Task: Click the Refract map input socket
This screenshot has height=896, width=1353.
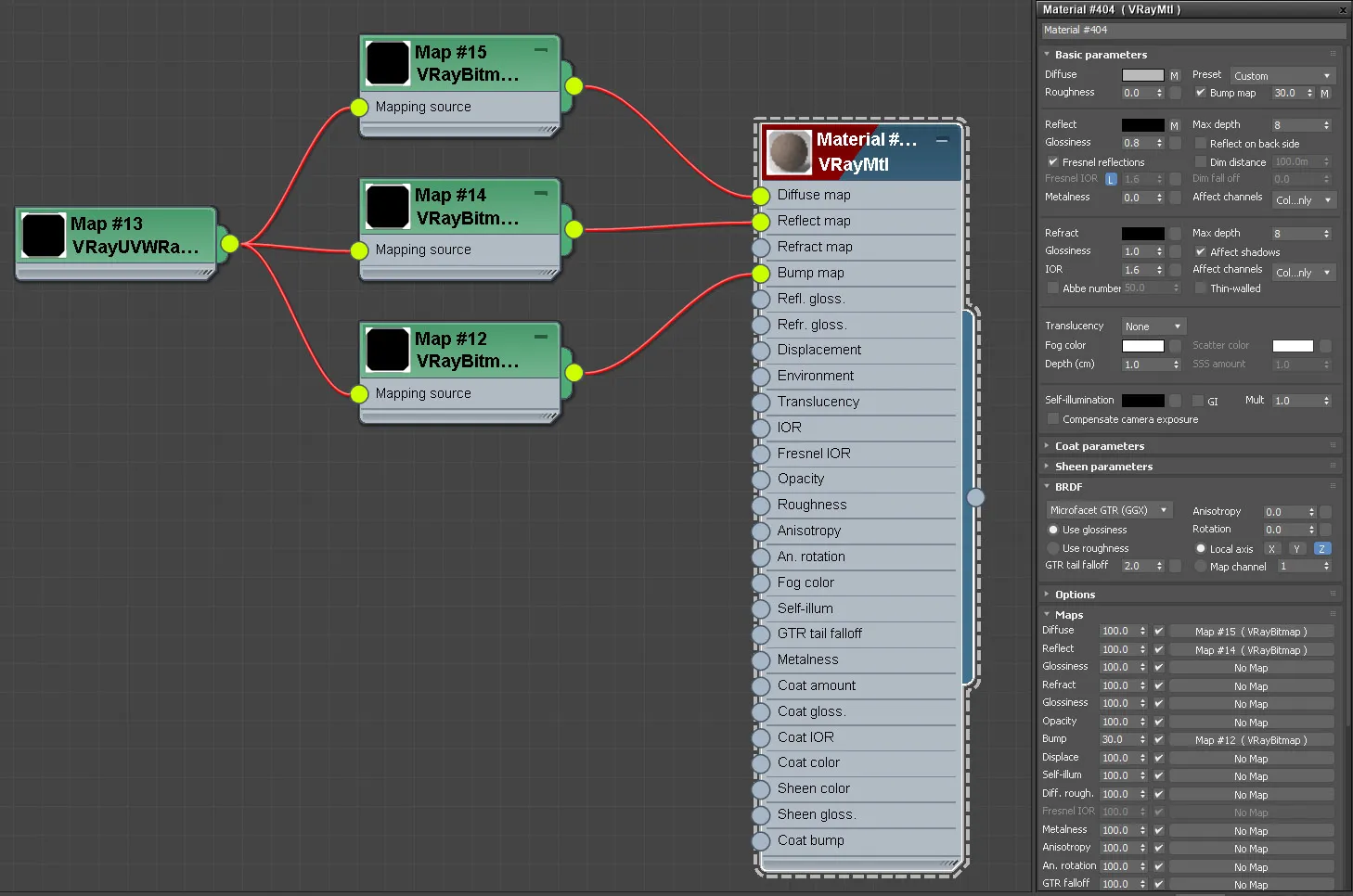Action: pyautogui.click(x=761, y=248)
